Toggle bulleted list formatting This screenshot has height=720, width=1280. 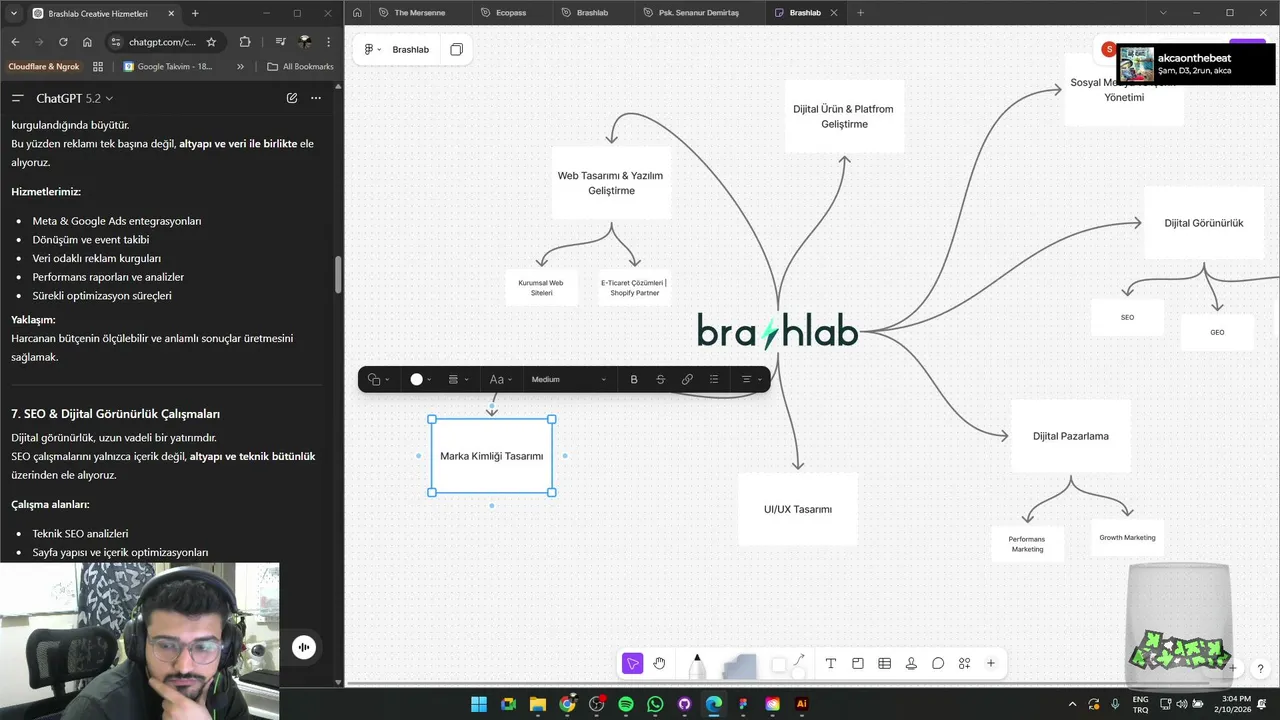pyautogui.click(x=714, y=379)
